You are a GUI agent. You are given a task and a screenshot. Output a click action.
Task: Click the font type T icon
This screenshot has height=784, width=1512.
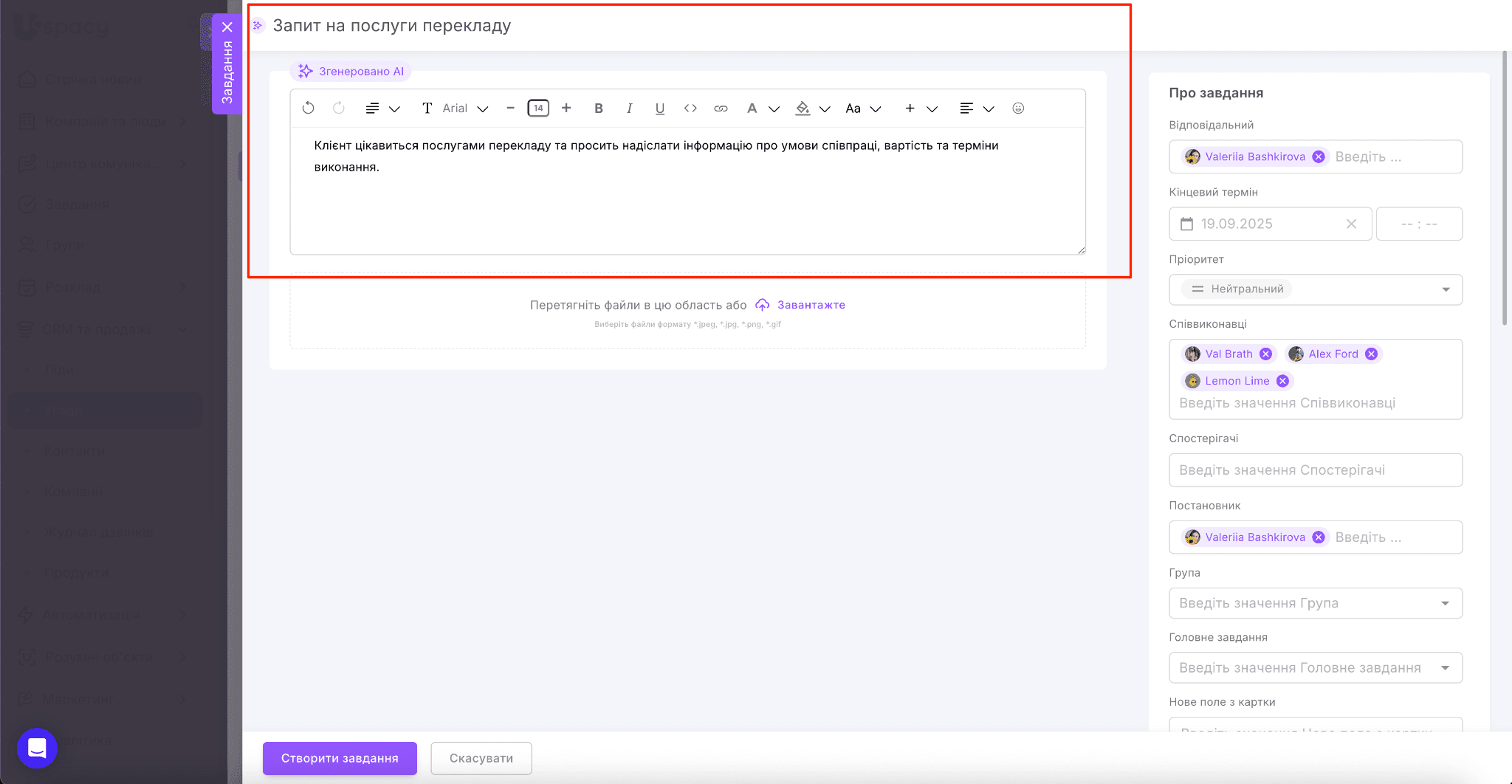427,109
